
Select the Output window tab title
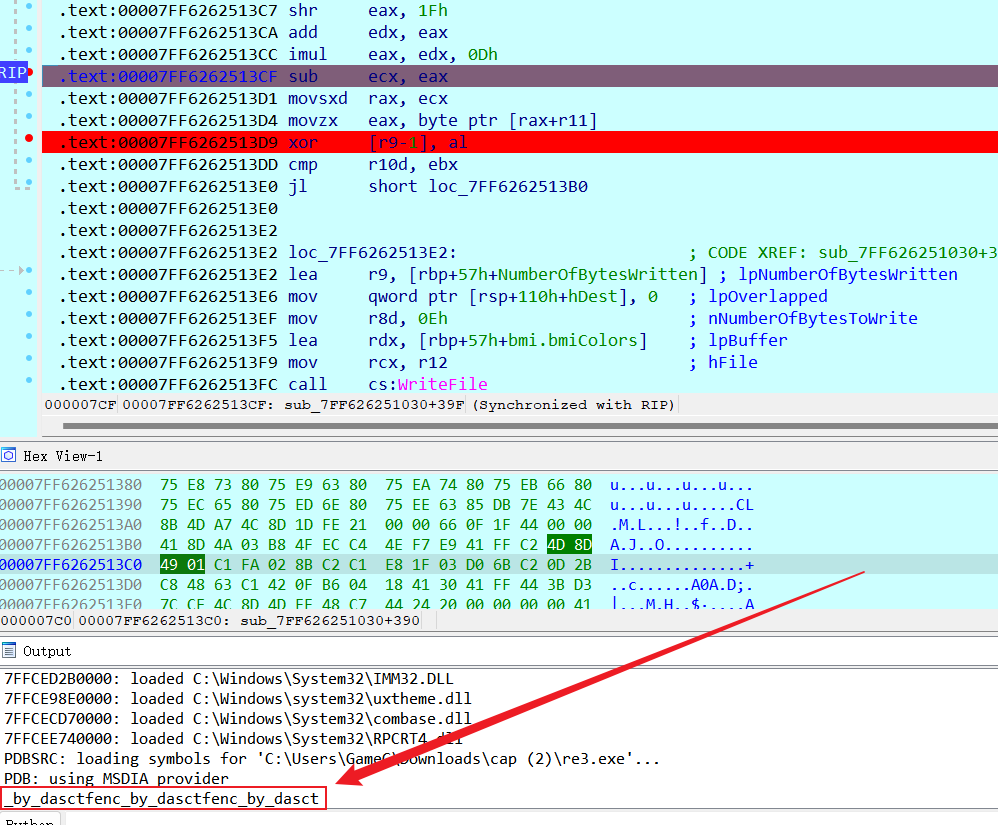point(47,651)
